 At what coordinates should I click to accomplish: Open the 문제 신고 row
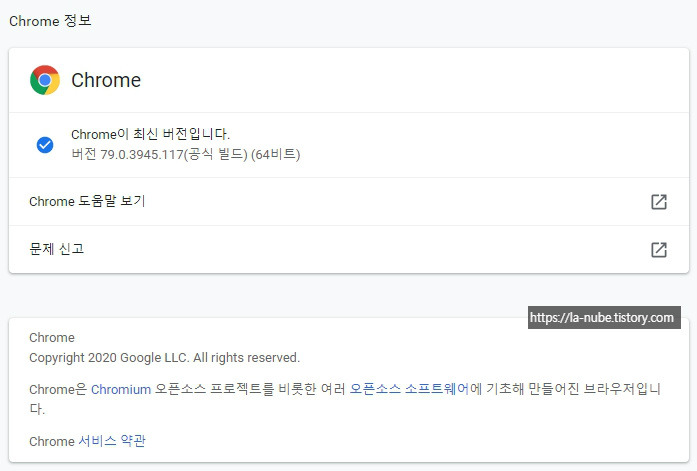click(x=349, y=250)
